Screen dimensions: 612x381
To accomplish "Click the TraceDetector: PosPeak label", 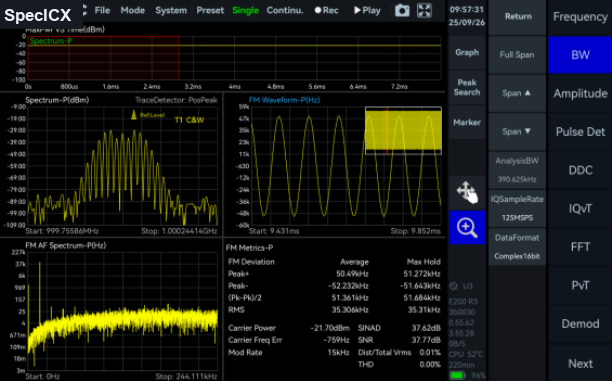I will (176, 100).
